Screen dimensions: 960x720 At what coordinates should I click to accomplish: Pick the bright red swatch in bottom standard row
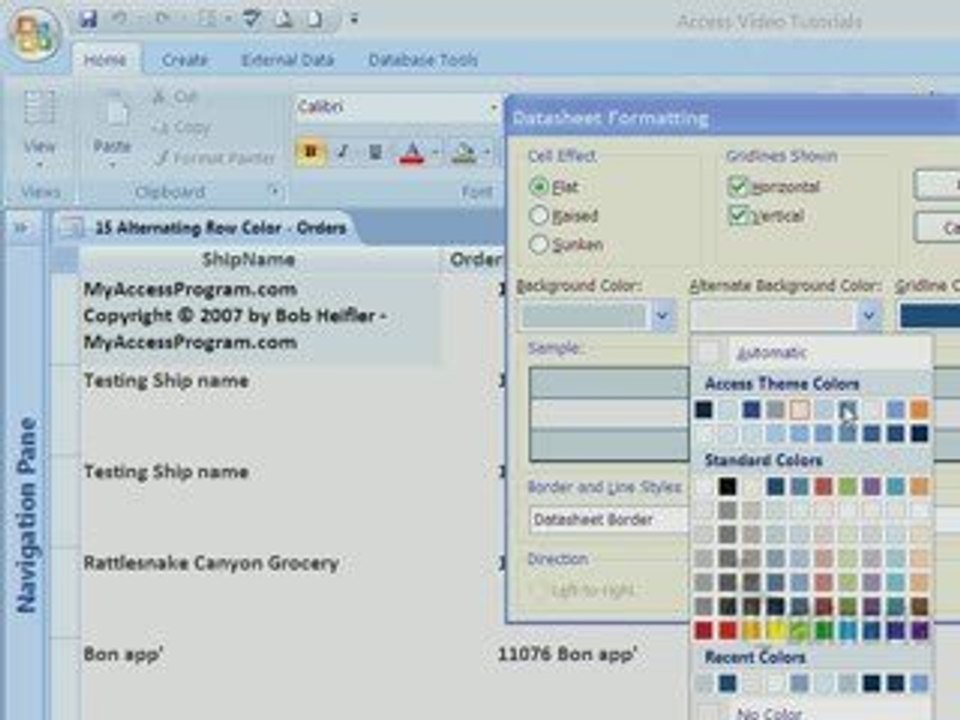[727, 631]
